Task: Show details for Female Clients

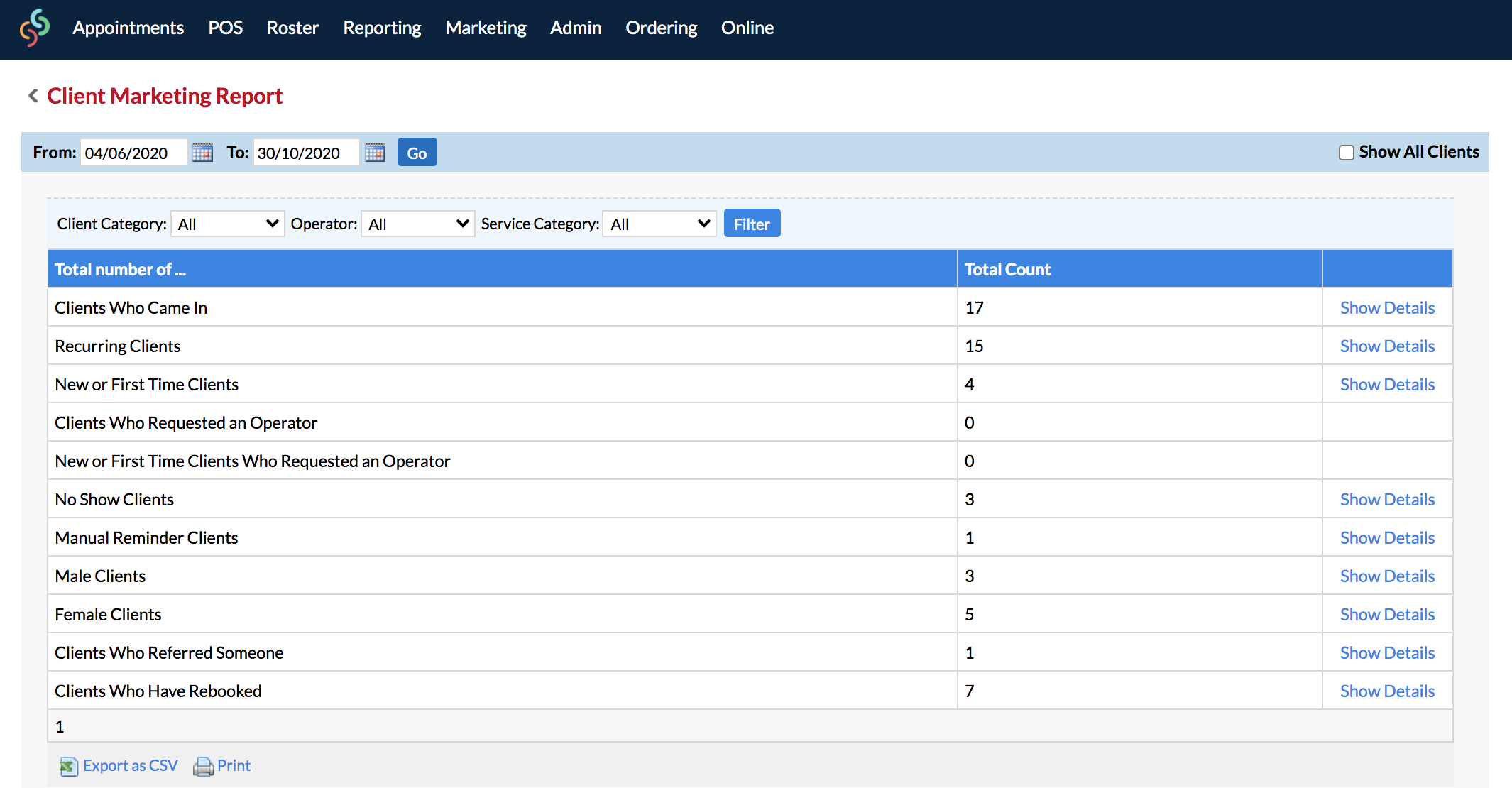Action: (x=1388, y=614)
